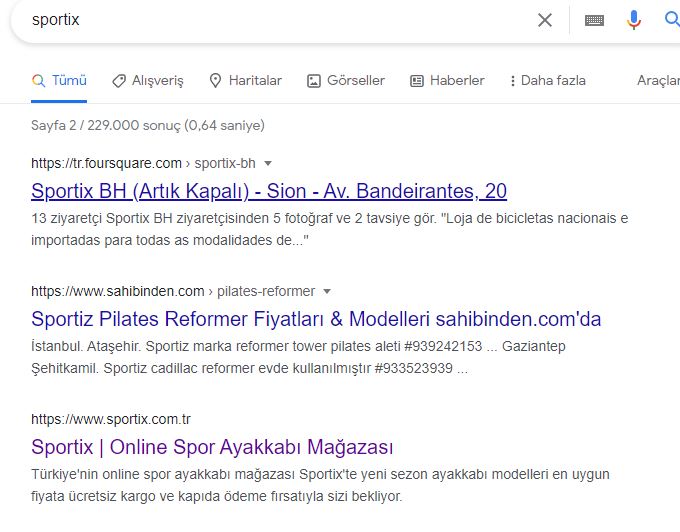Select the Tümü tab
This screenshot has width=680, height=532.
(59, 81)
